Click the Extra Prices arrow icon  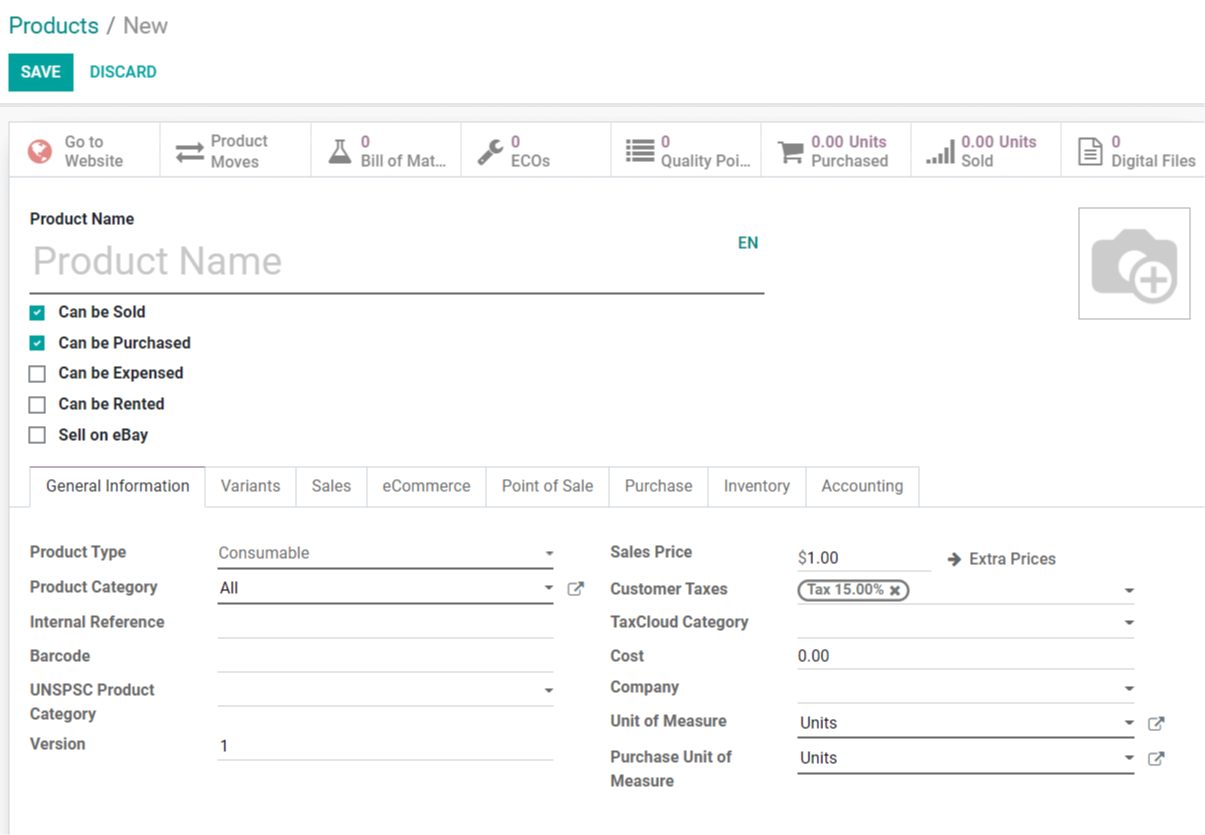pyautogui.click(x=954, y=559)
